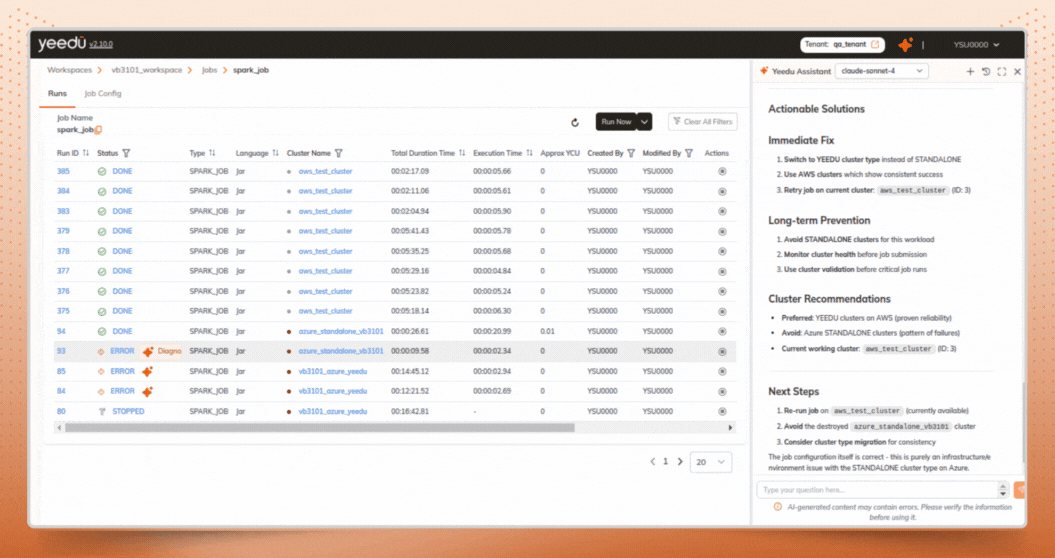
Task: Click the ERROR status of run 85
Action: (122, 372)
